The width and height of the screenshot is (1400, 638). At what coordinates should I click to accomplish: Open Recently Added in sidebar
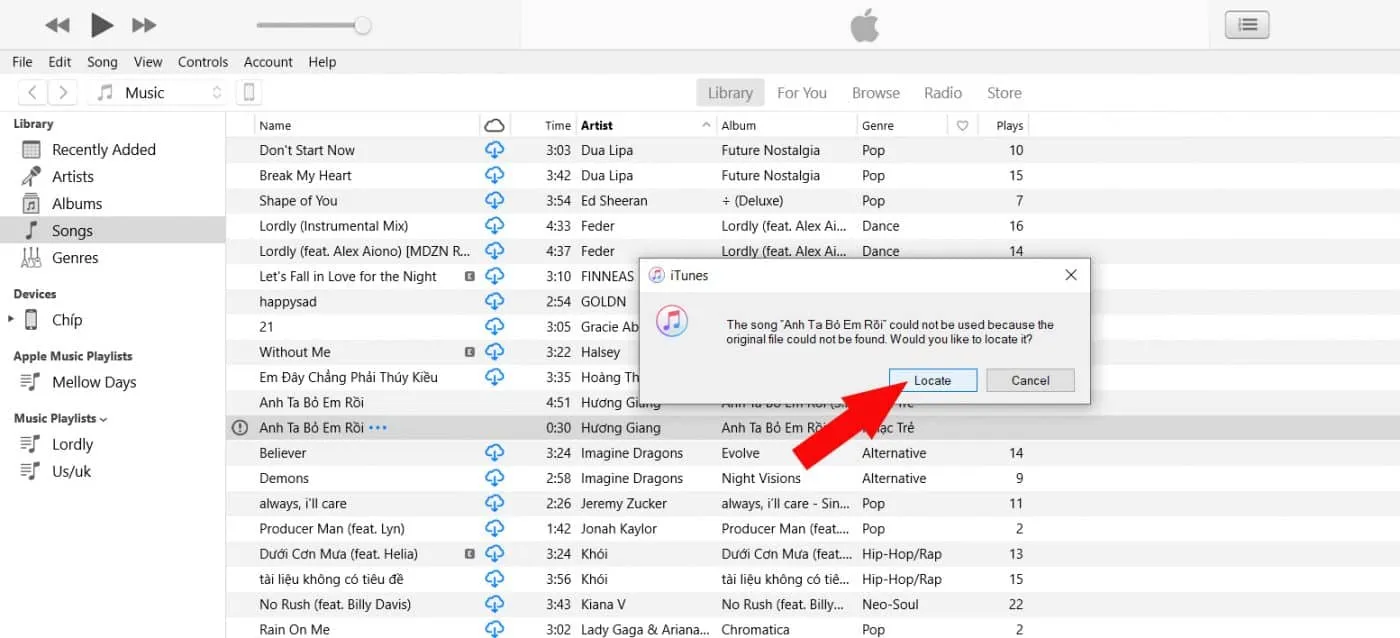103,150
